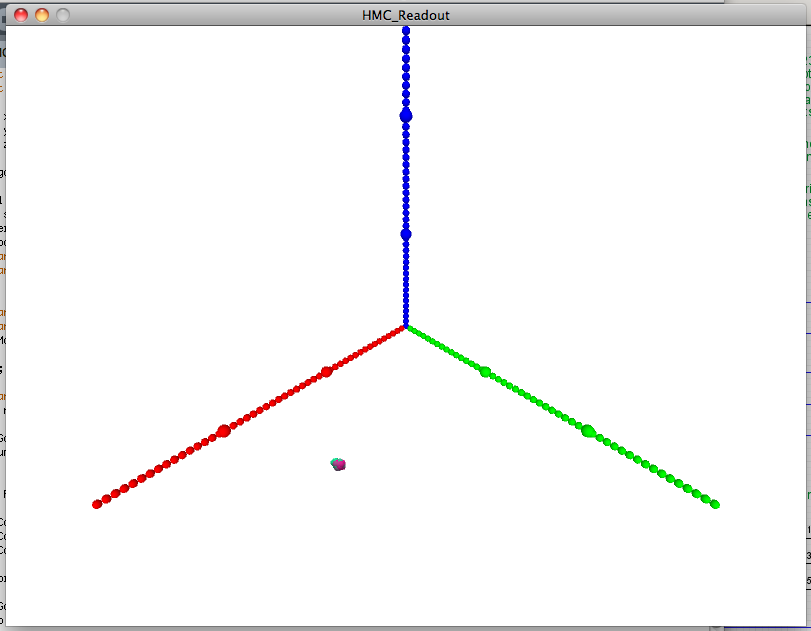Screen dimensions: 811x631
Task: Select the large green sphere farthest from origin
Action: 588,431
